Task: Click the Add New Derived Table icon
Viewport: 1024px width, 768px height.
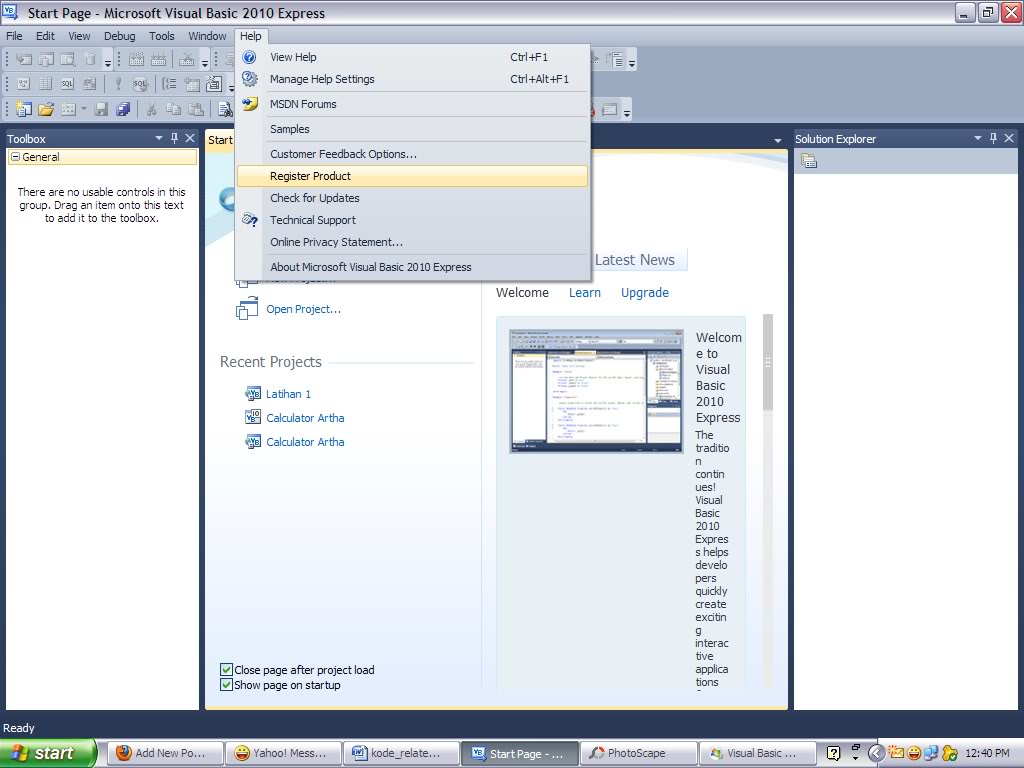Action: click(x=214, y=84)
